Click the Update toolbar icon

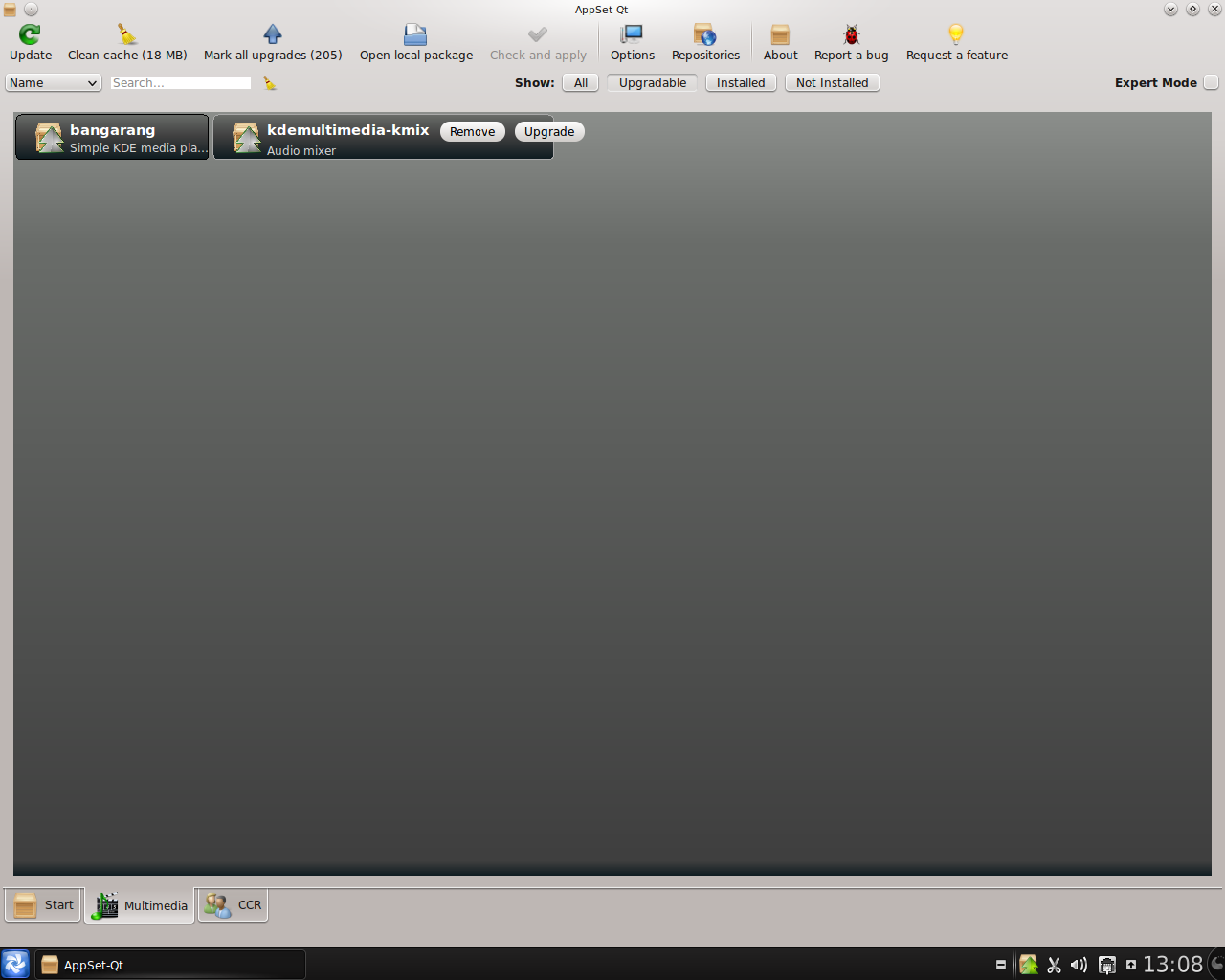pyautogui.click(x=31, y=34)
